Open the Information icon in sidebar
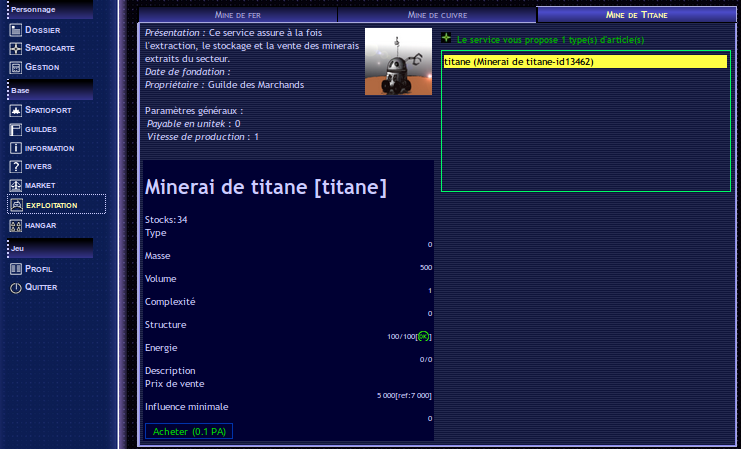Viewport: 741px width, 449px height. point(15,148)
